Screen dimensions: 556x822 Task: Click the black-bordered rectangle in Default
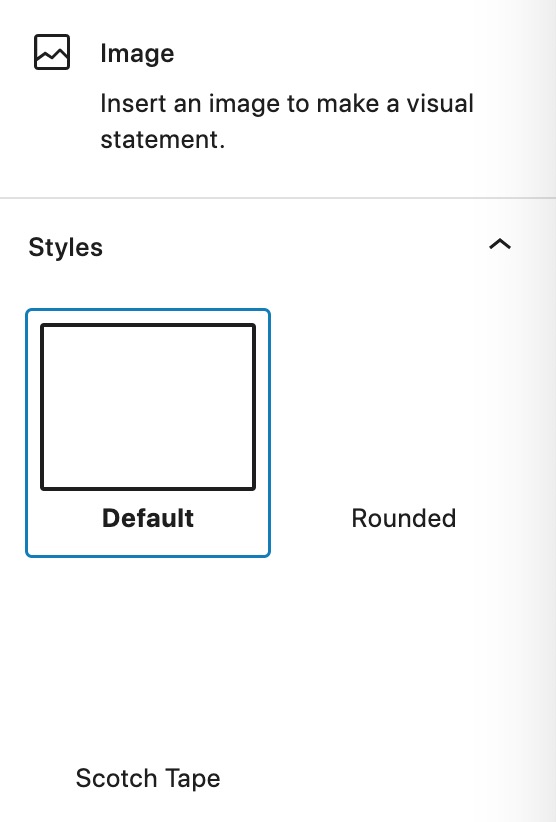148,407
